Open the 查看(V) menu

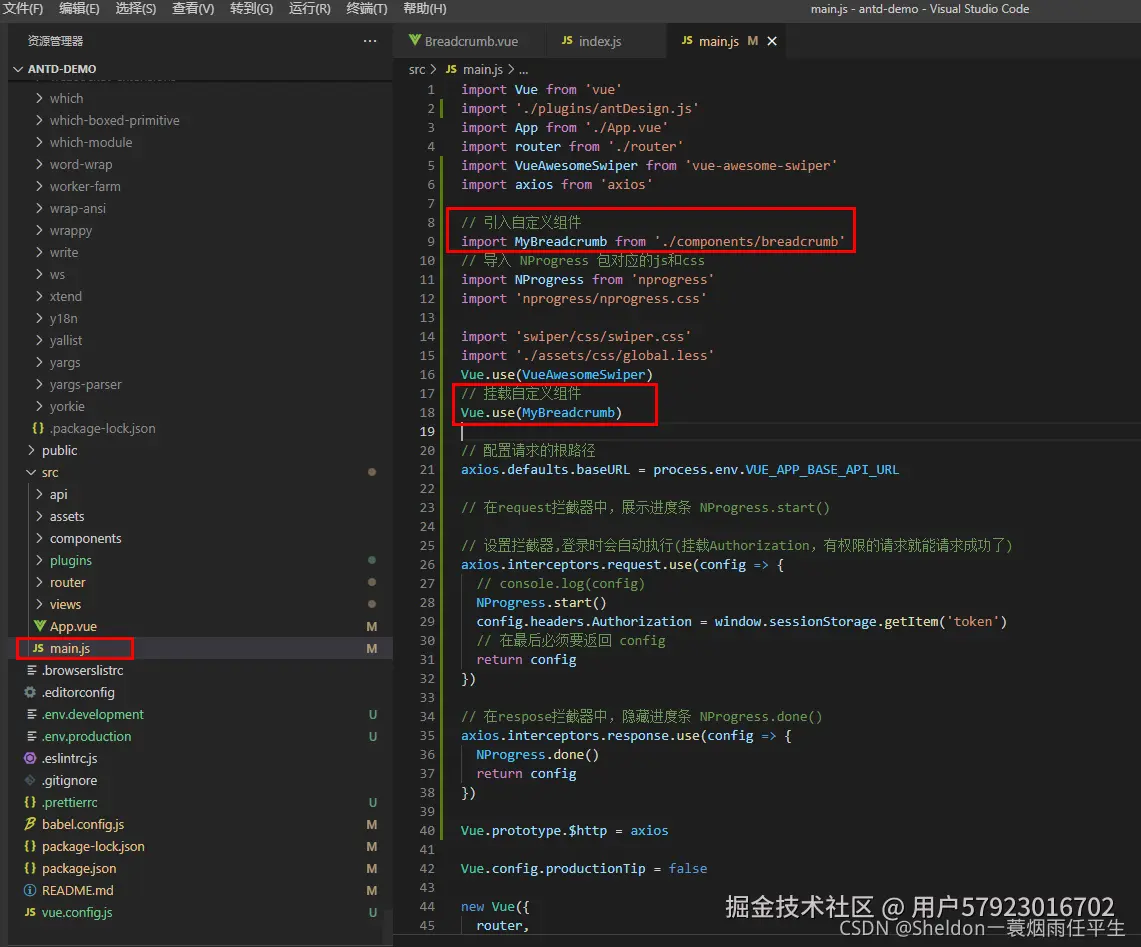tap(193, 9)
